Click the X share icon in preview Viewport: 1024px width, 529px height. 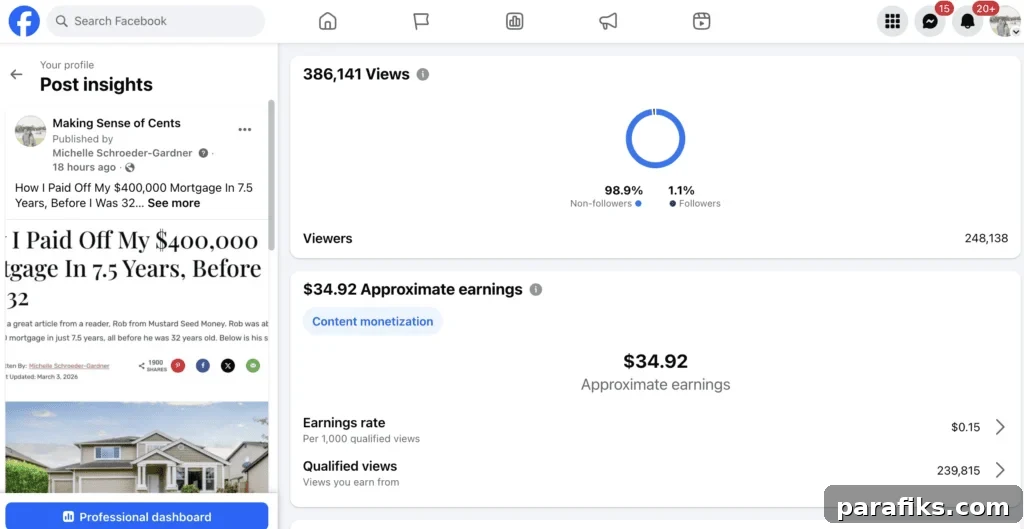(x=227, y=366)
